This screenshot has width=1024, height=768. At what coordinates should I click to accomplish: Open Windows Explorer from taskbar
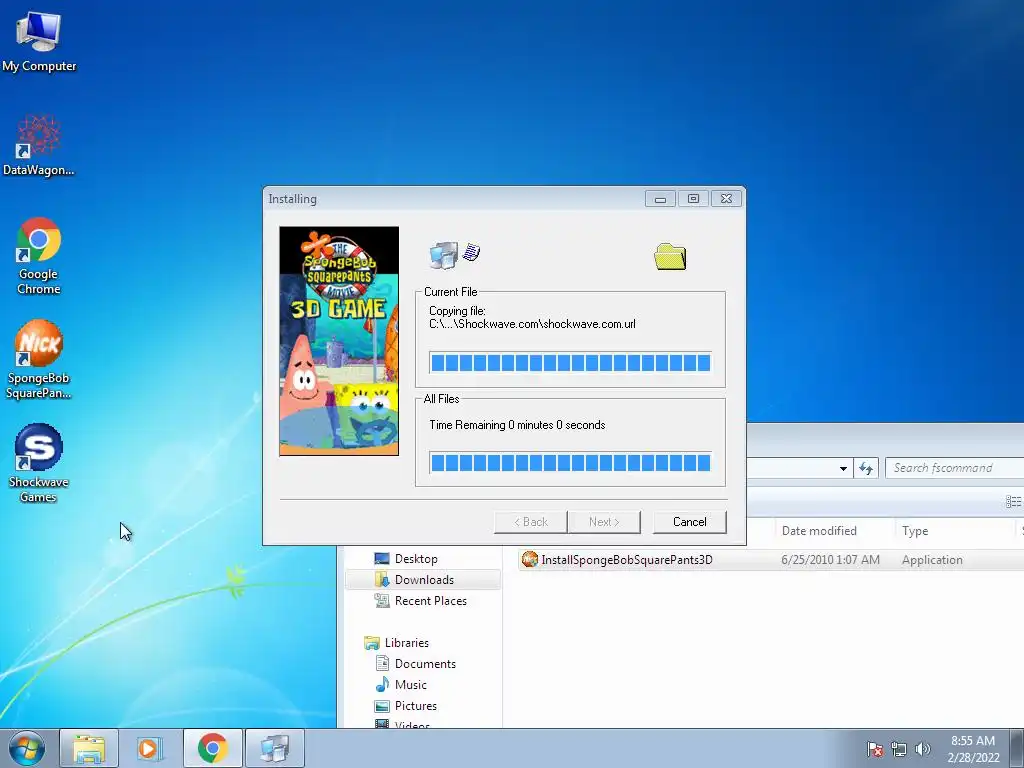89,748
